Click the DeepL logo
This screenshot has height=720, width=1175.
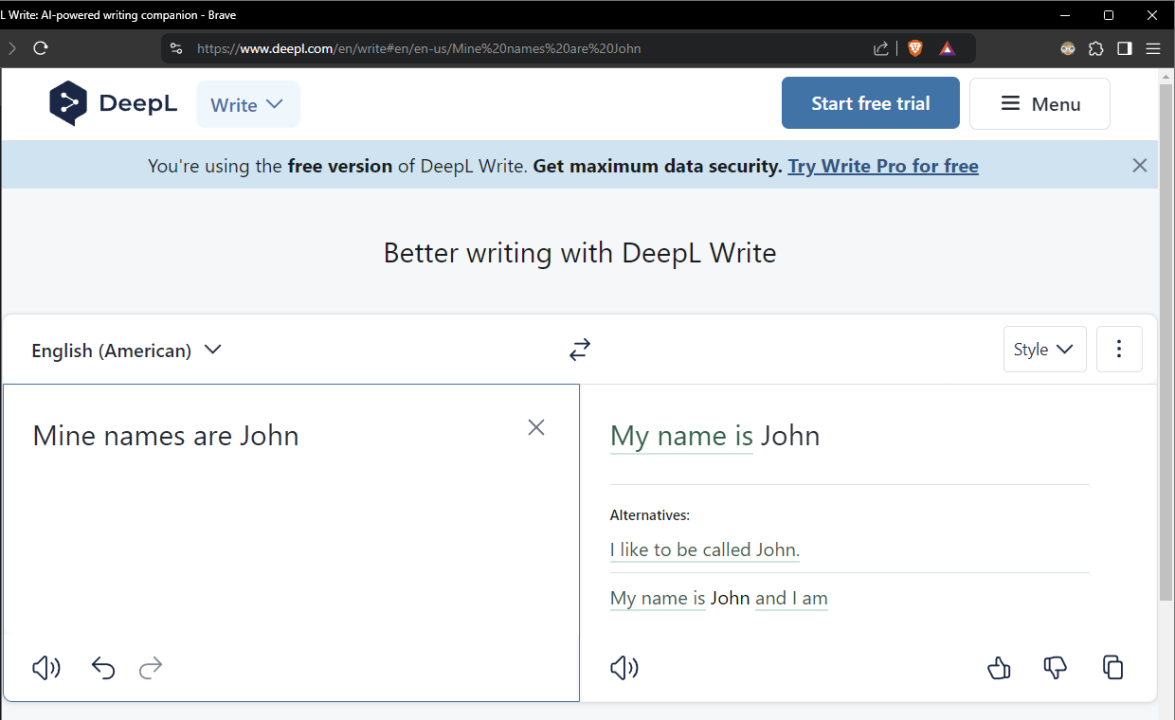(113, 103)
